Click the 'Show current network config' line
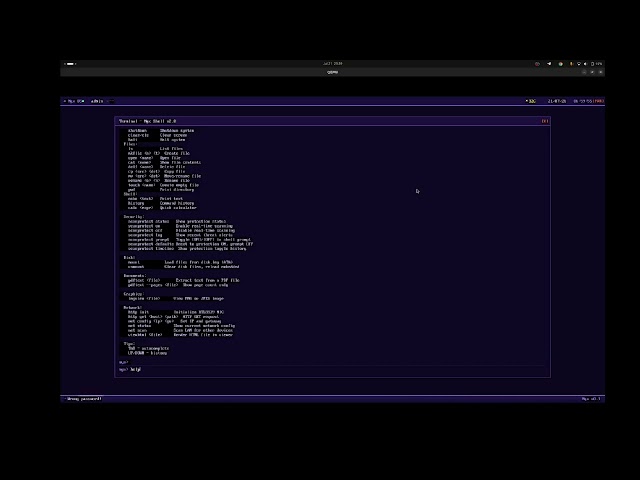 (181, 326)
